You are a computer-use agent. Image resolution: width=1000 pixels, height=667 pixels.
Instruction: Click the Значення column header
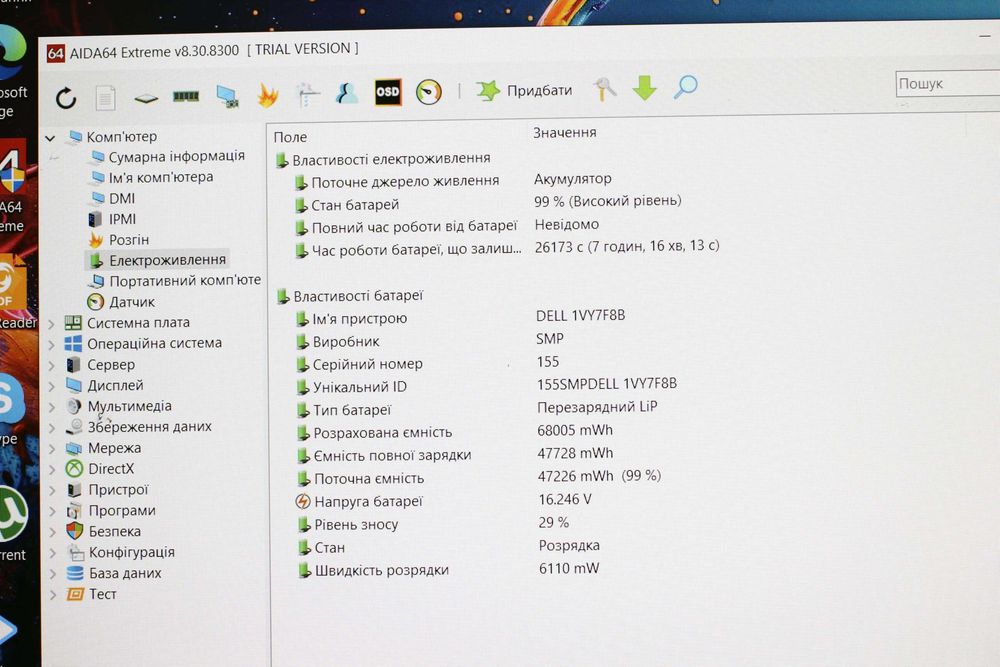coord(564,133)
